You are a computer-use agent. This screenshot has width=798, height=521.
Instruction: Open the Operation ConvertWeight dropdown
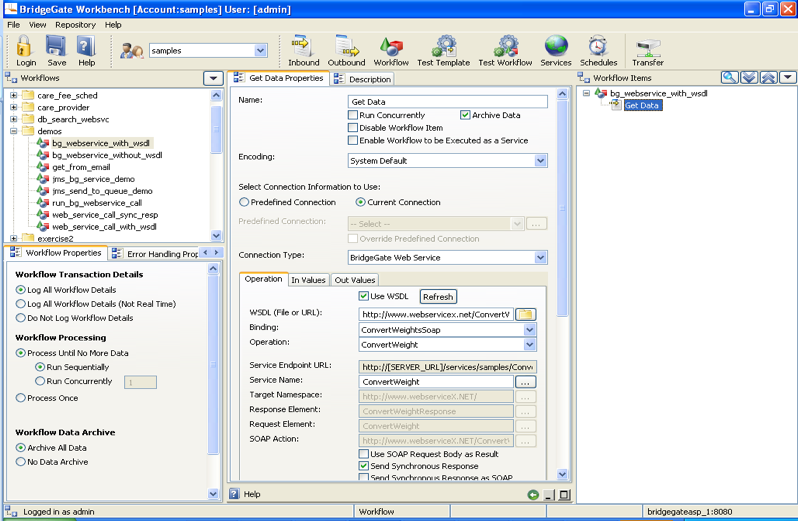(529, 344)
